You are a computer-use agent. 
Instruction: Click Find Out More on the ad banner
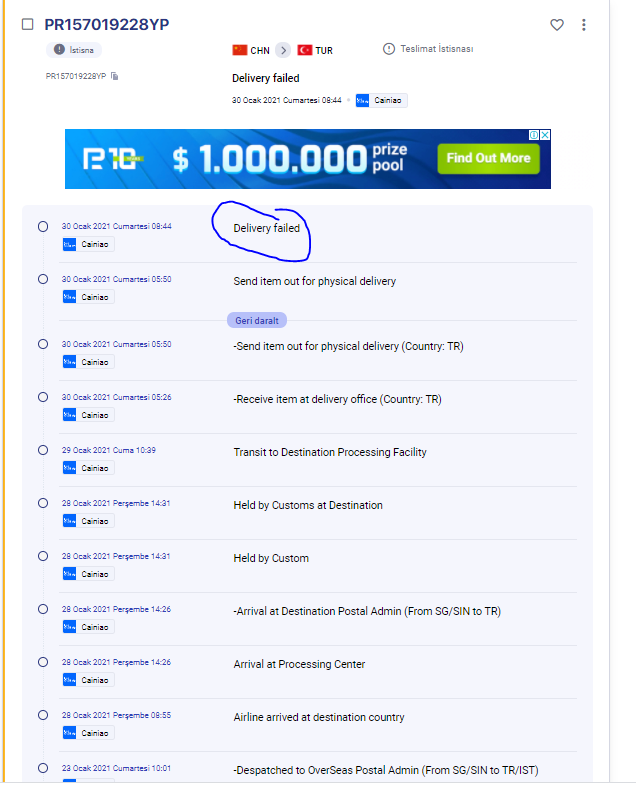pyautogui.click(x=488, y=158)
